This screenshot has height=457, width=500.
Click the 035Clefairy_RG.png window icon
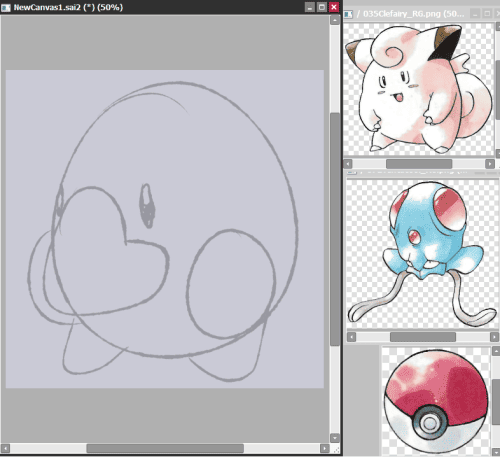[348, 14]
